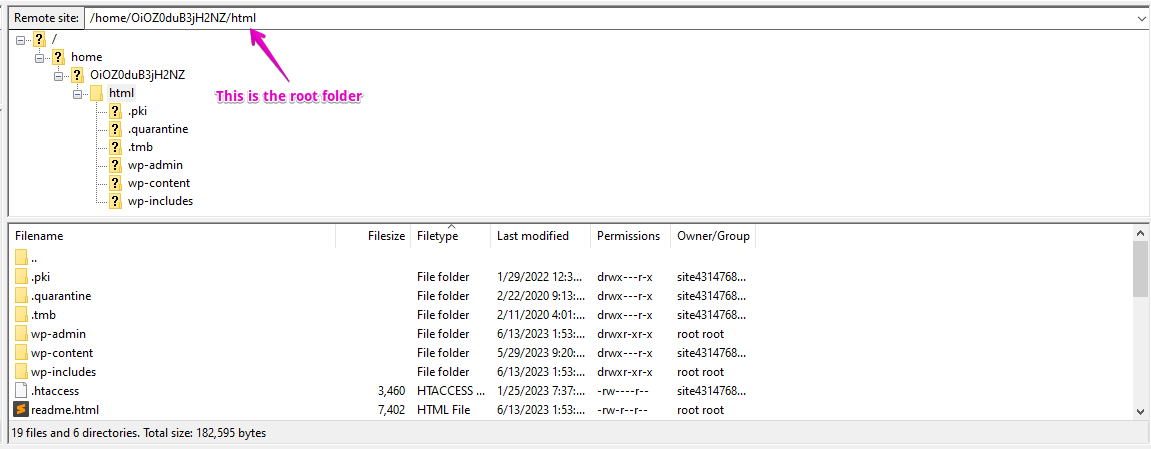Collapse the OiOZ0duB3jH2NZ tree node
This screenshot has width=1151, height=449.
pyautogui.click(x=59, y=75)
